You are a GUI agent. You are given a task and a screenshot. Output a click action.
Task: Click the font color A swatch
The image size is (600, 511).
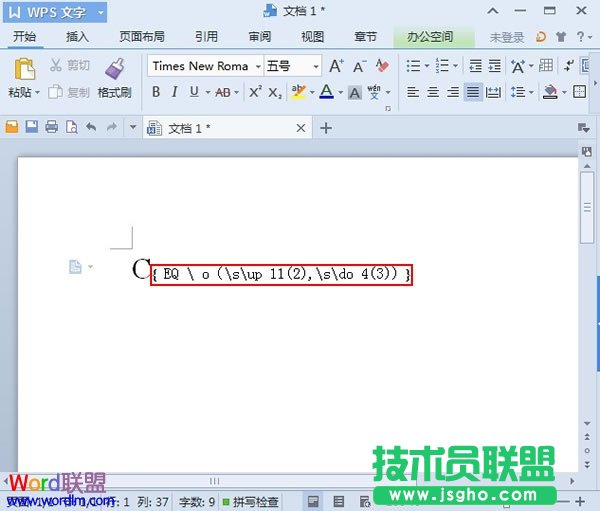[x=325, y=92]
